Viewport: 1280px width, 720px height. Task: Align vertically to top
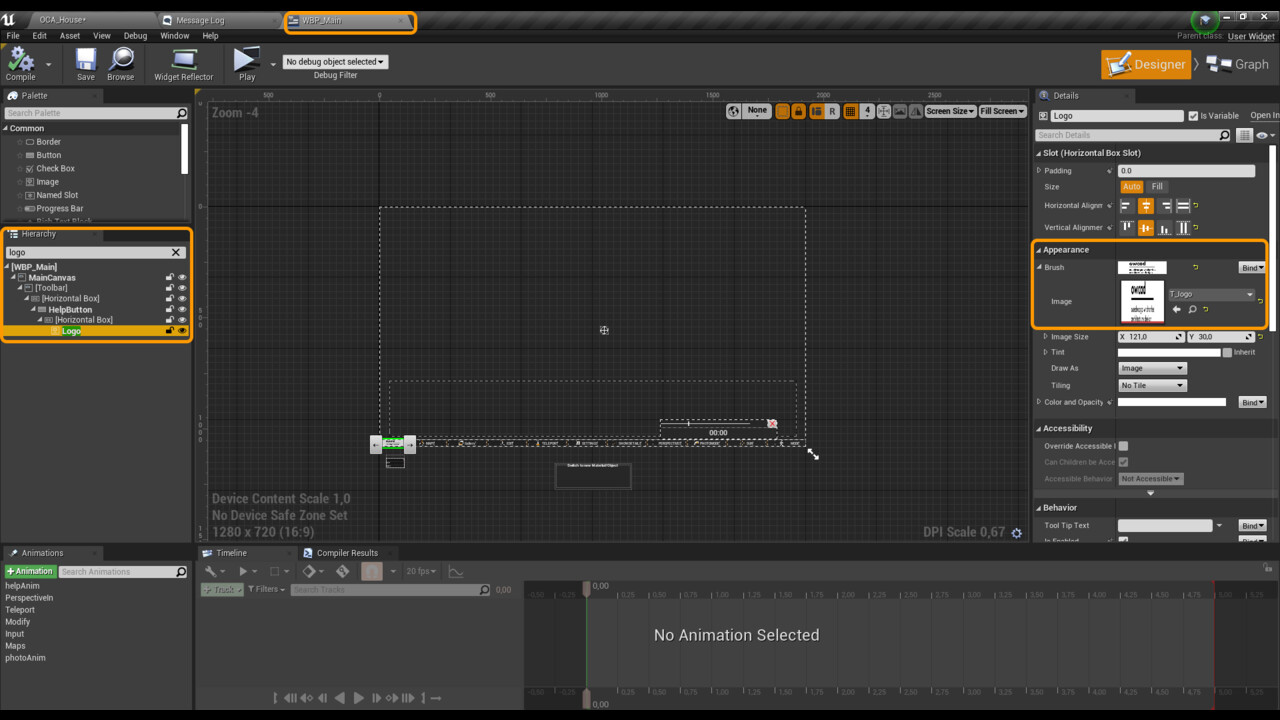click(1127, 228)
